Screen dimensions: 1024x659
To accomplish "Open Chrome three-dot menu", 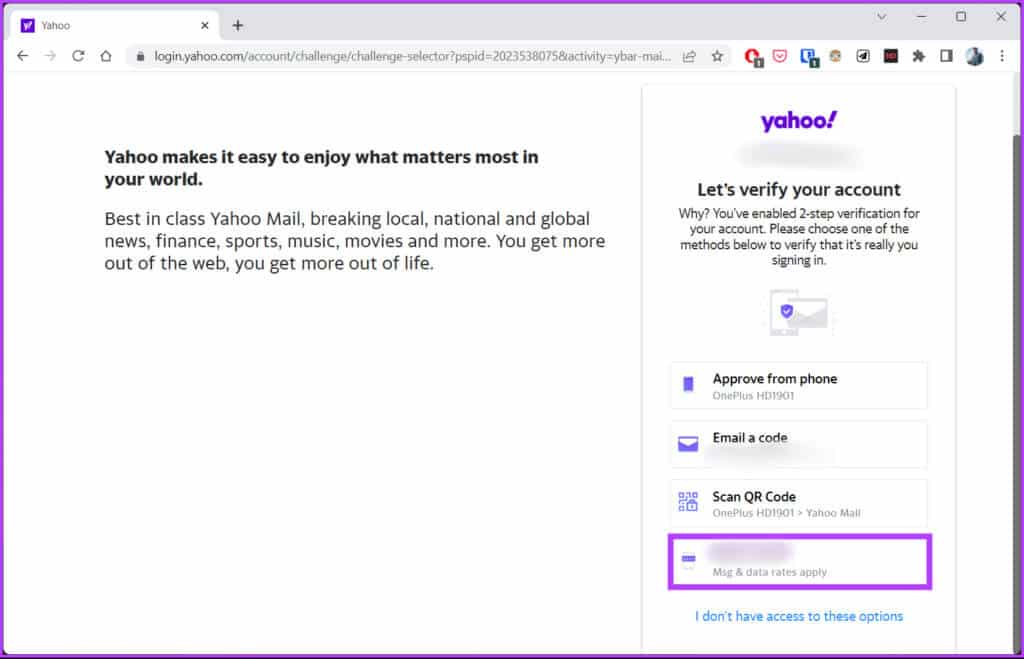I will [x=1002, y=56].
